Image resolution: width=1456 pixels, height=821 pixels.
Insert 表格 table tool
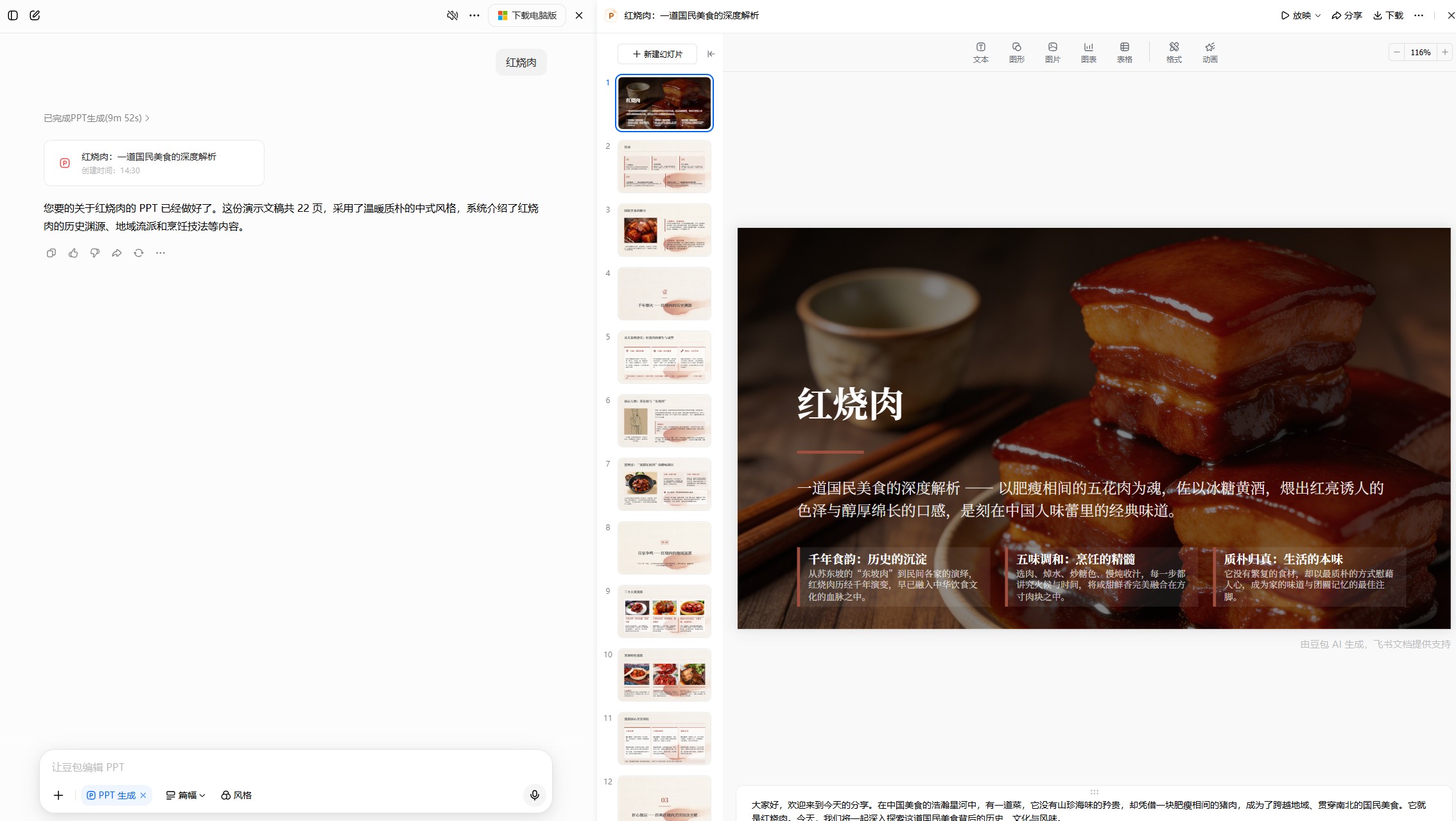[x=1125, y=53]
